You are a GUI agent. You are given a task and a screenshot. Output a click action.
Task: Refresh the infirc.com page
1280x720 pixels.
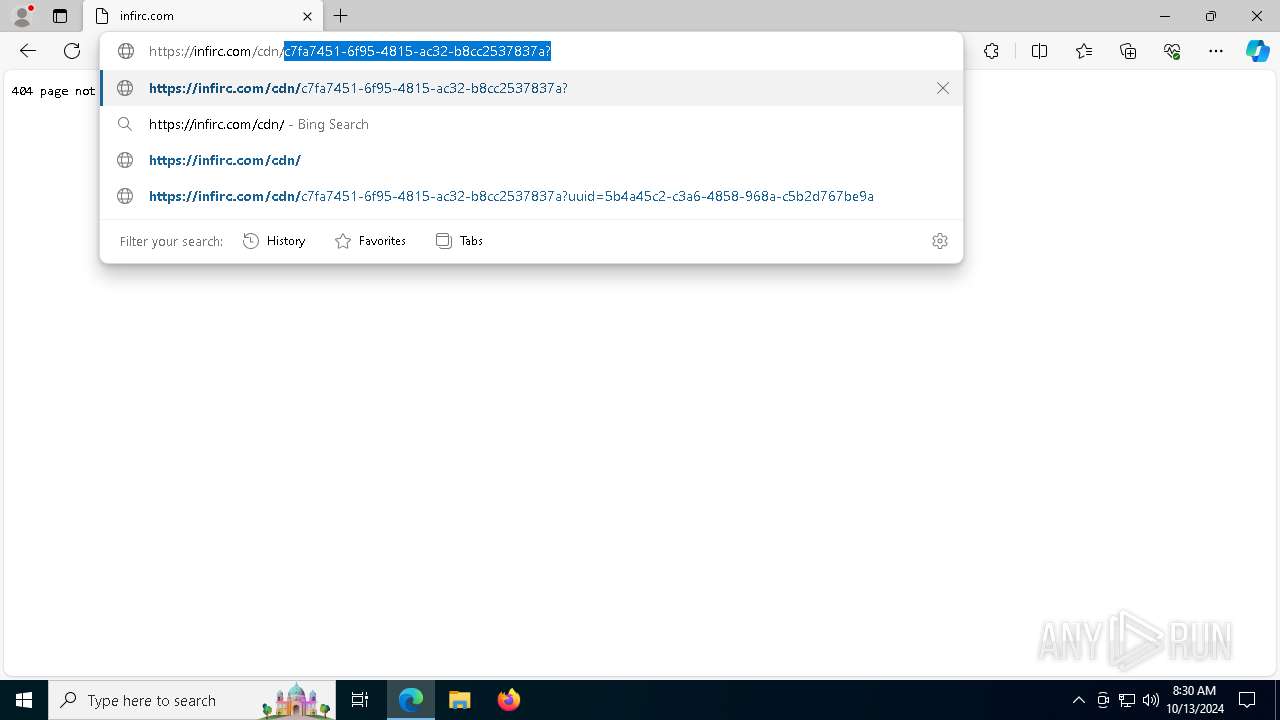[72, 51]
